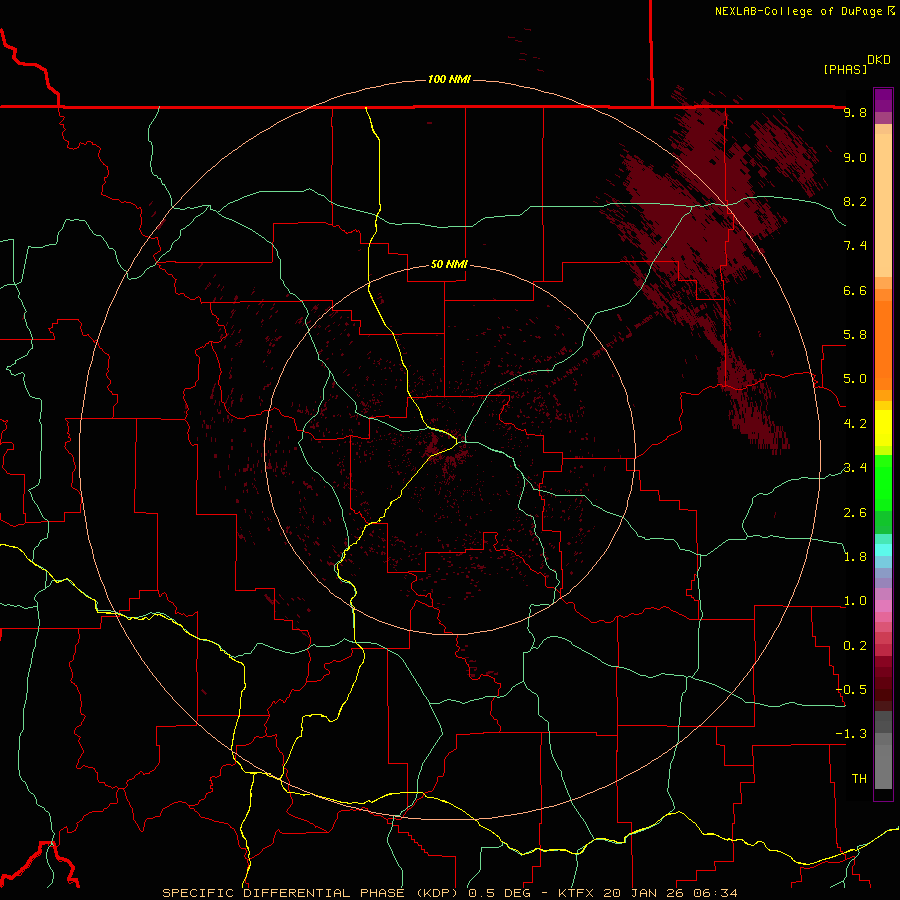Pick the pink segment of the color bar

tap(883, 606)
